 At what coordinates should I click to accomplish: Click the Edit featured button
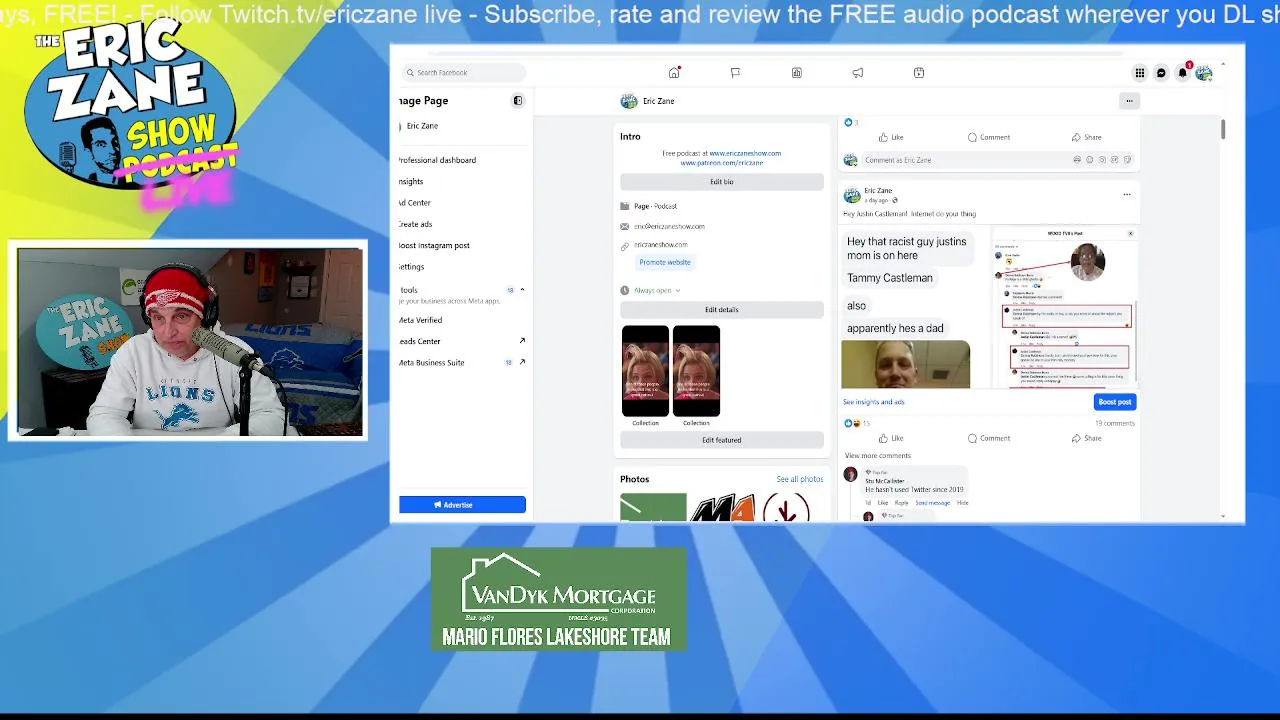721,440
